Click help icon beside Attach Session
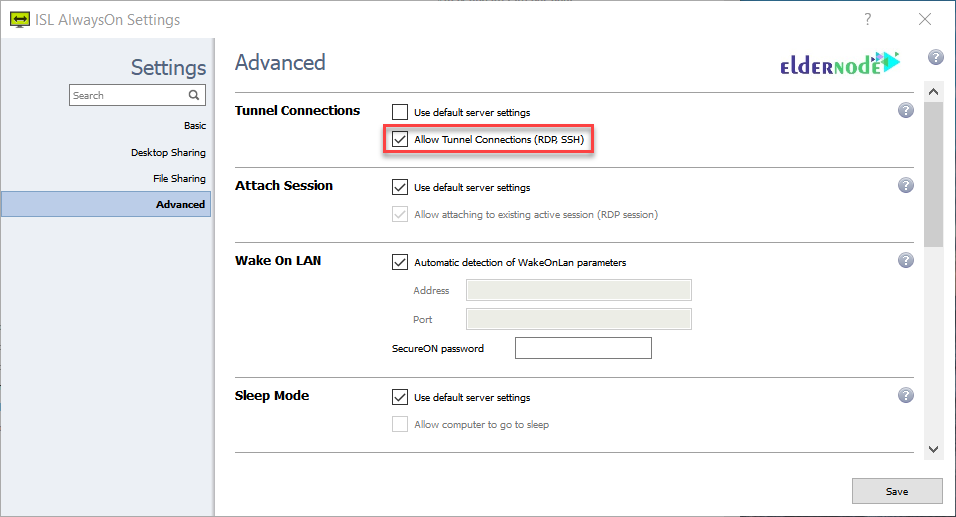The image size is (956, 517). coord(906,186)
